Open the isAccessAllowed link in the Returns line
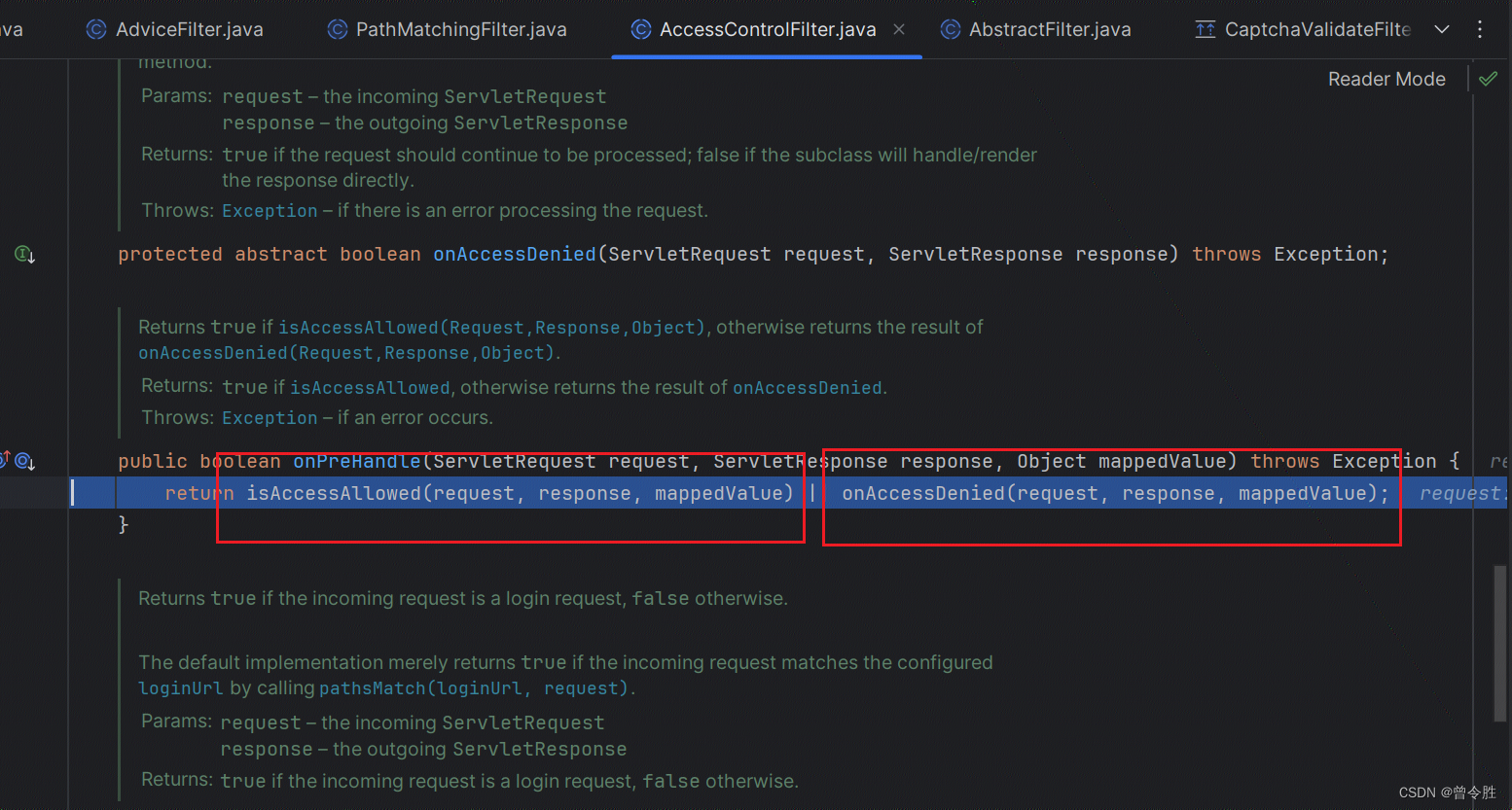The image size is (1512, 810). [x=370, y=387]
